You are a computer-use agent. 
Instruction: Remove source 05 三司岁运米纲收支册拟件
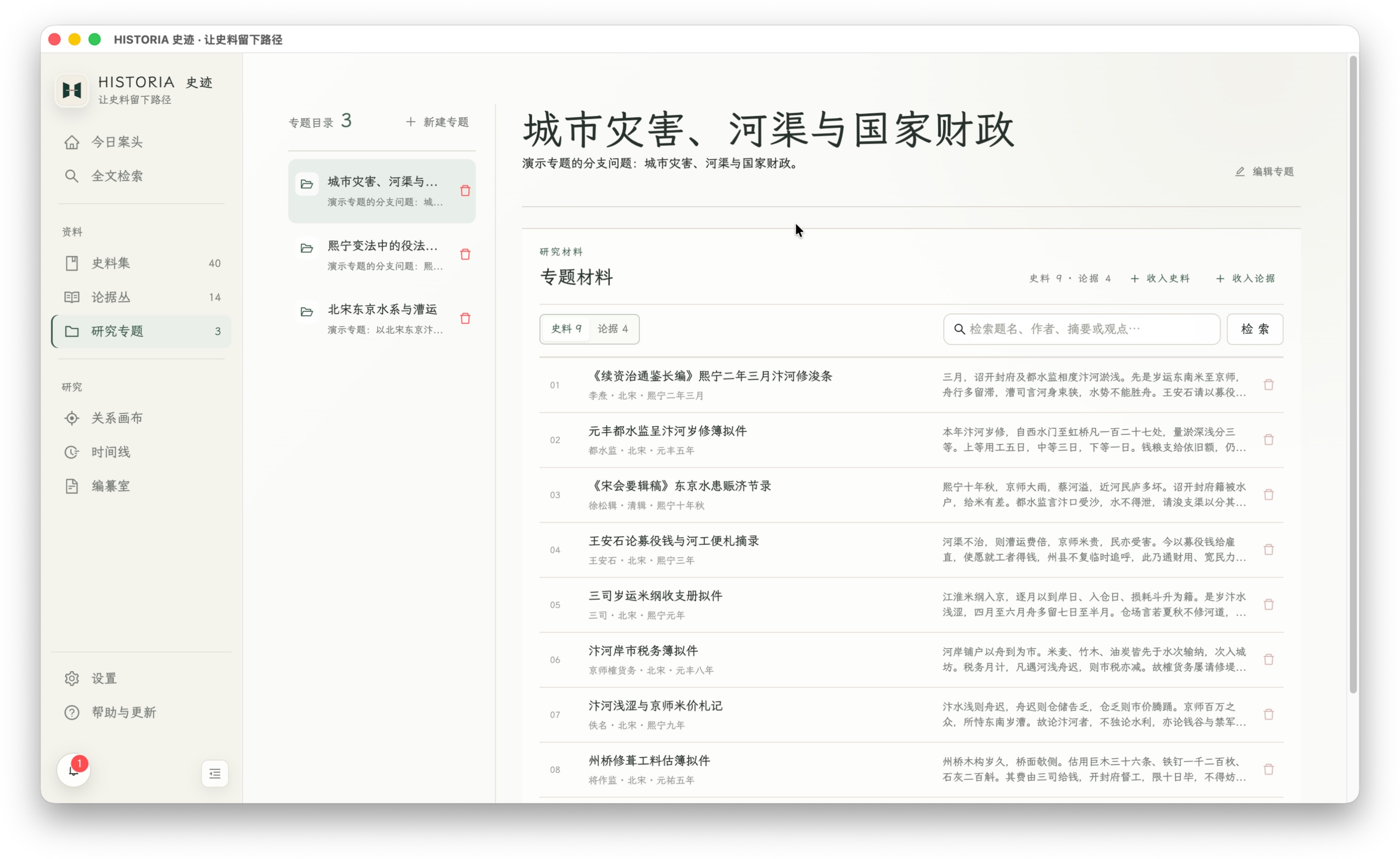(x=1269, y=604)
